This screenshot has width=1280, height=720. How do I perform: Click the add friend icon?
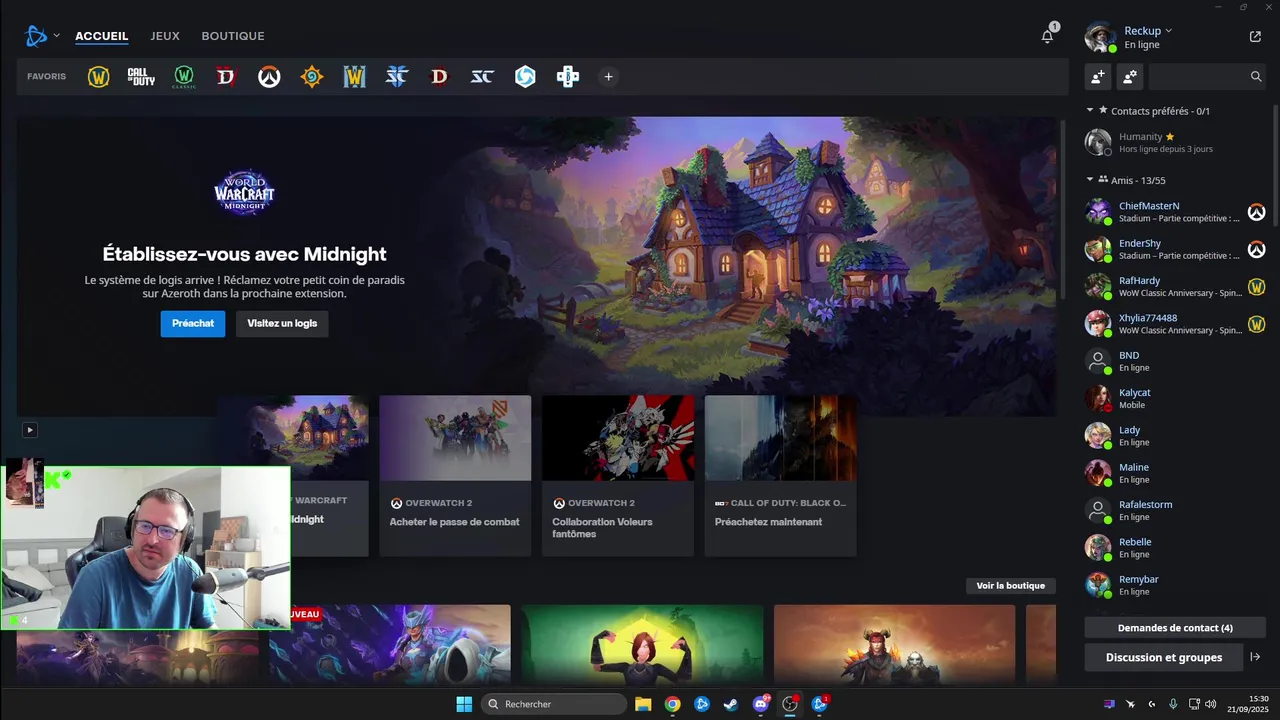pos(1098,76)
